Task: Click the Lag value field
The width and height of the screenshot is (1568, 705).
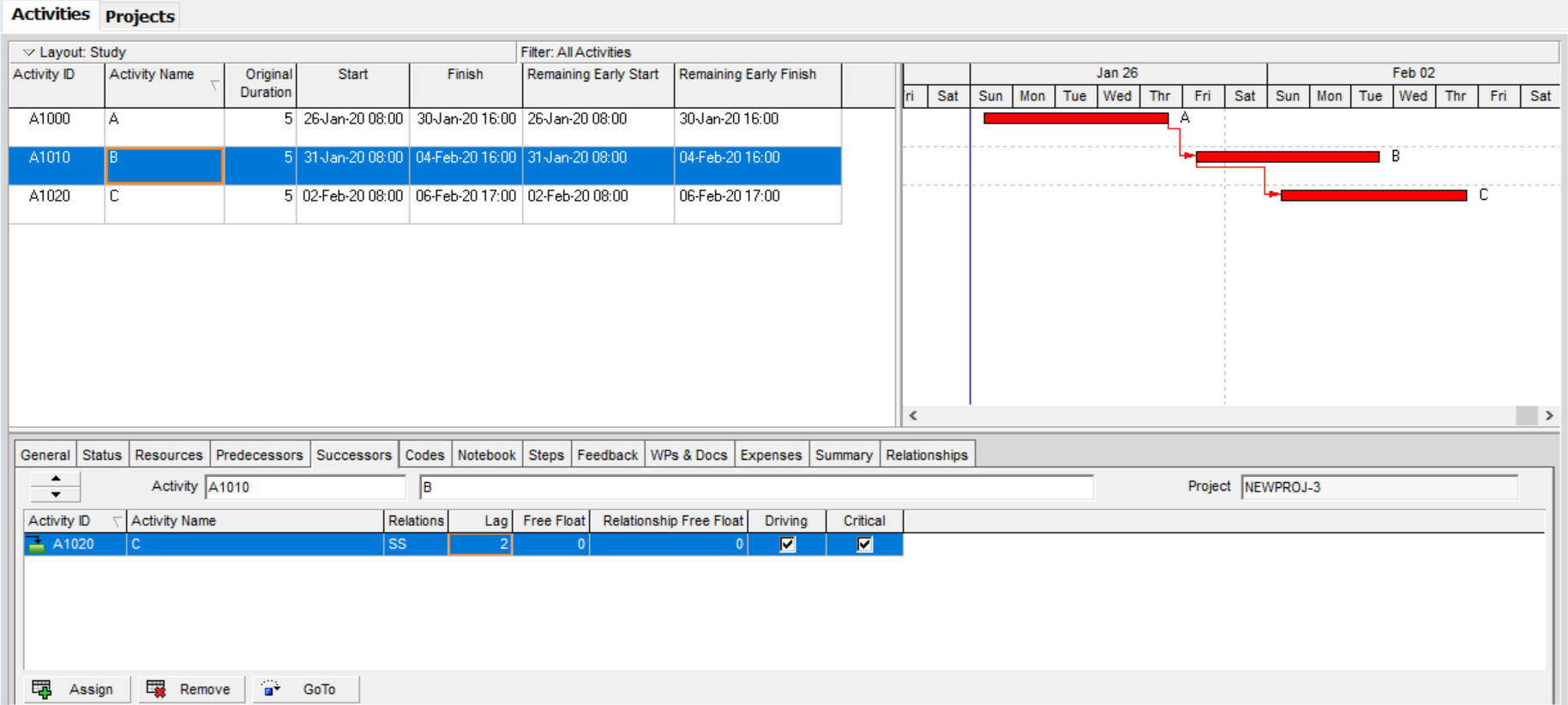Action: pos(480,545)
